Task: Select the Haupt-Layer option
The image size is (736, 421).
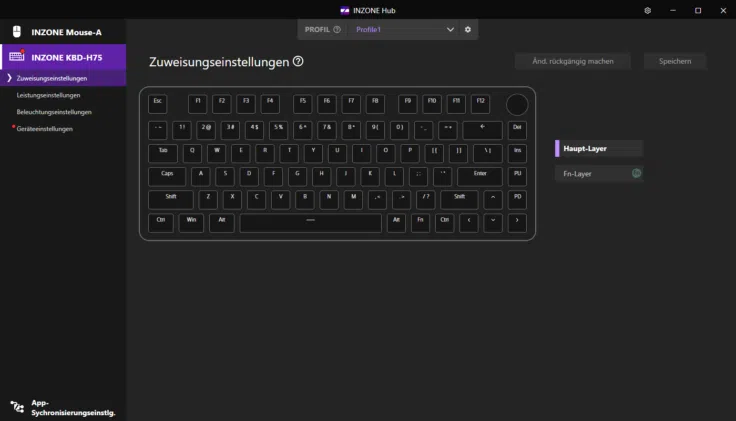Action: (x=598, y=148)
